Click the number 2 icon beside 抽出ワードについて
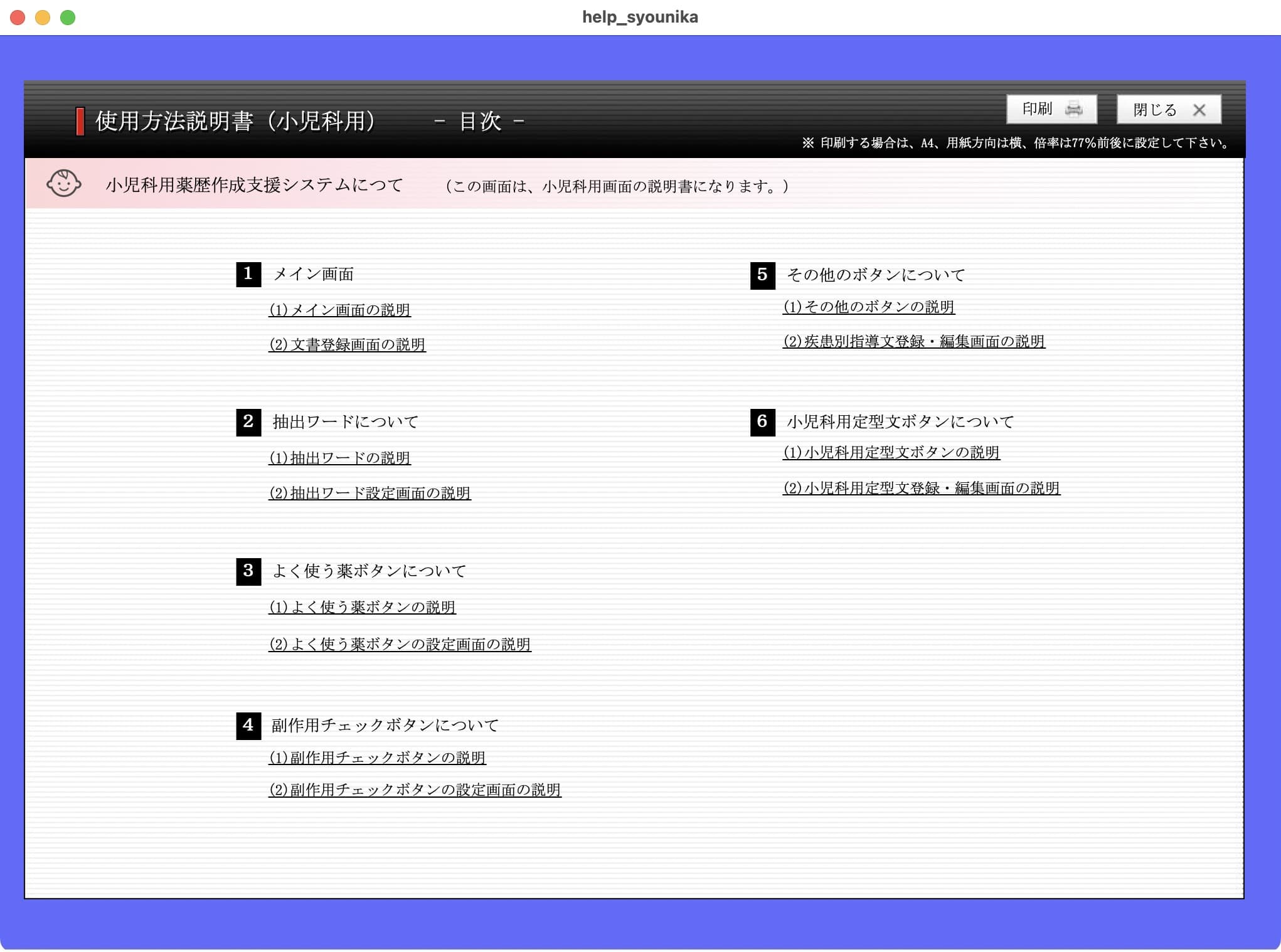Viewport: 1281px width, 952px height. (248, 421)
